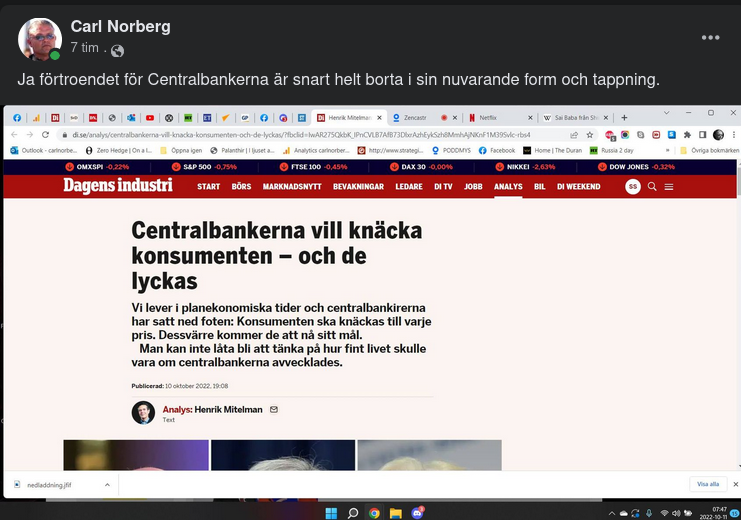Viewport: 741px width, 520px height.
Task: Open the Övriga bokmärken folder
Action: 709,150
